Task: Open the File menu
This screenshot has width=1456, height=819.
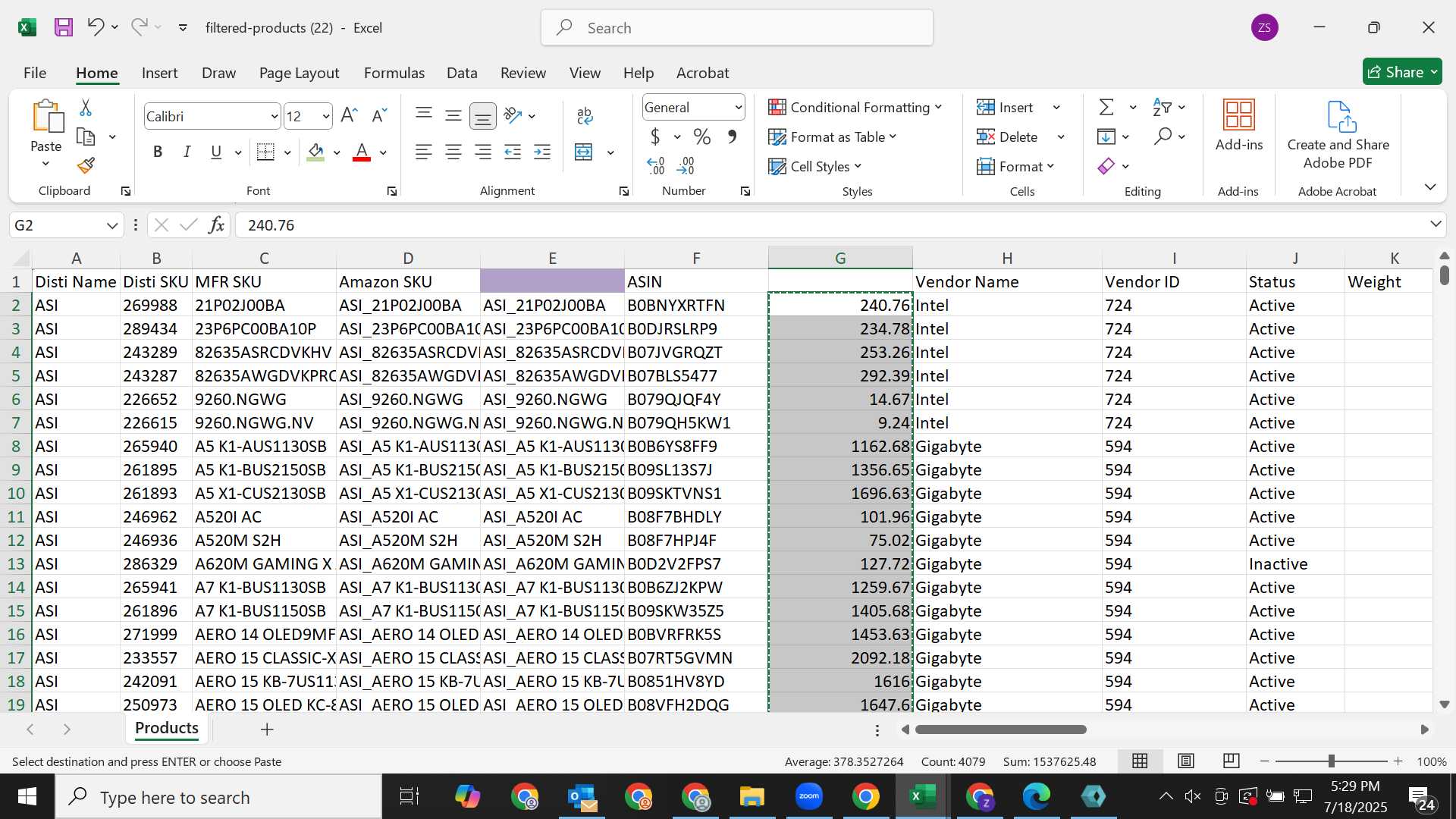Action: pyautogui.click(x=35, y=73)
